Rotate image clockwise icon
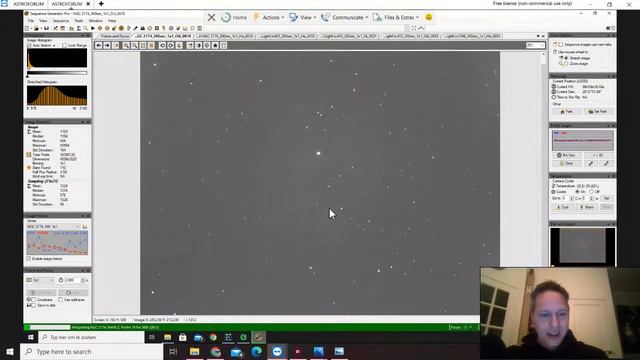 171,45
